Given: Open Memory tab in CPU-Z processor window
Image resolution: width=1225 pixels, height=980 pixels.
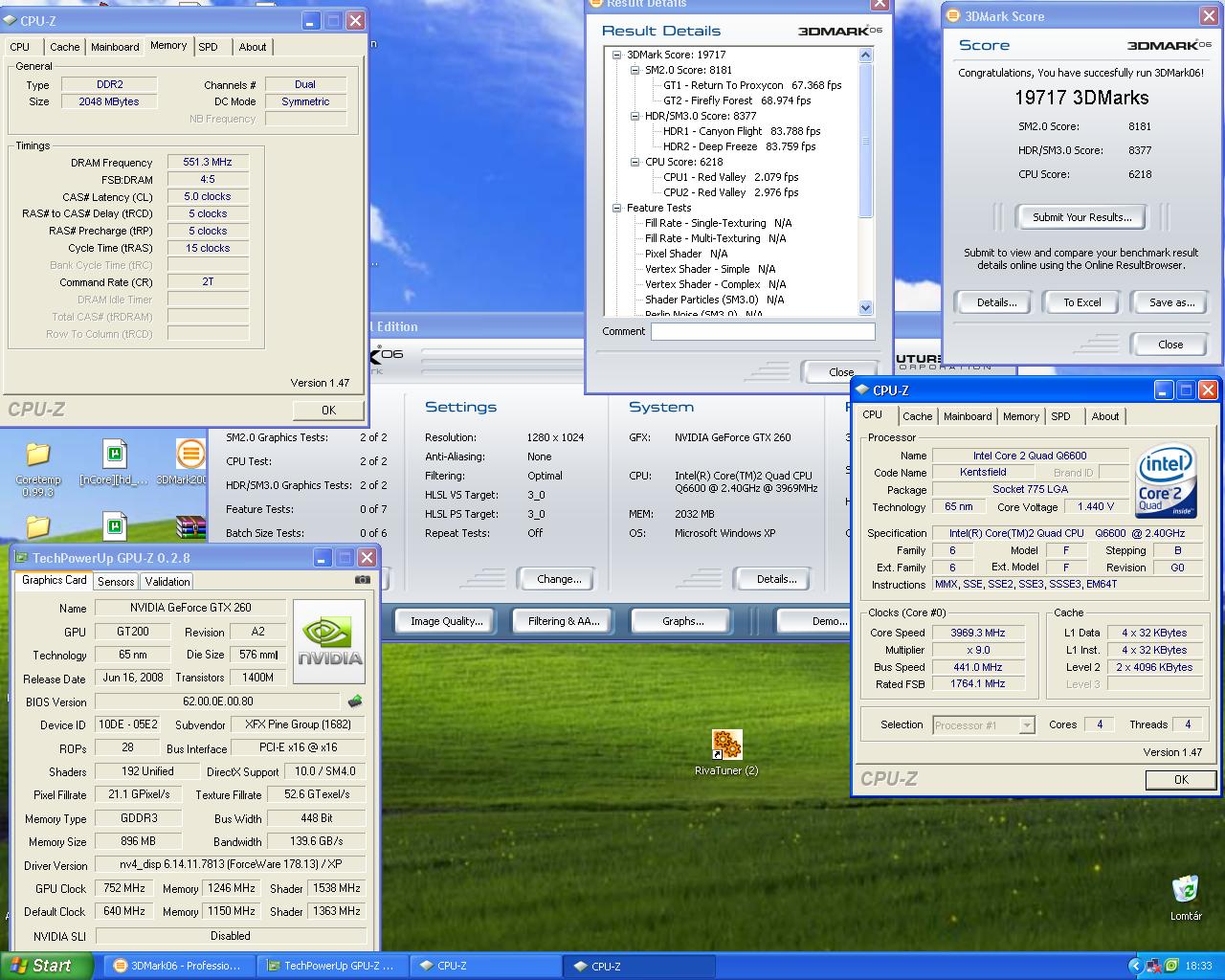Looking at the screenshot, I should pos(1021,416).
